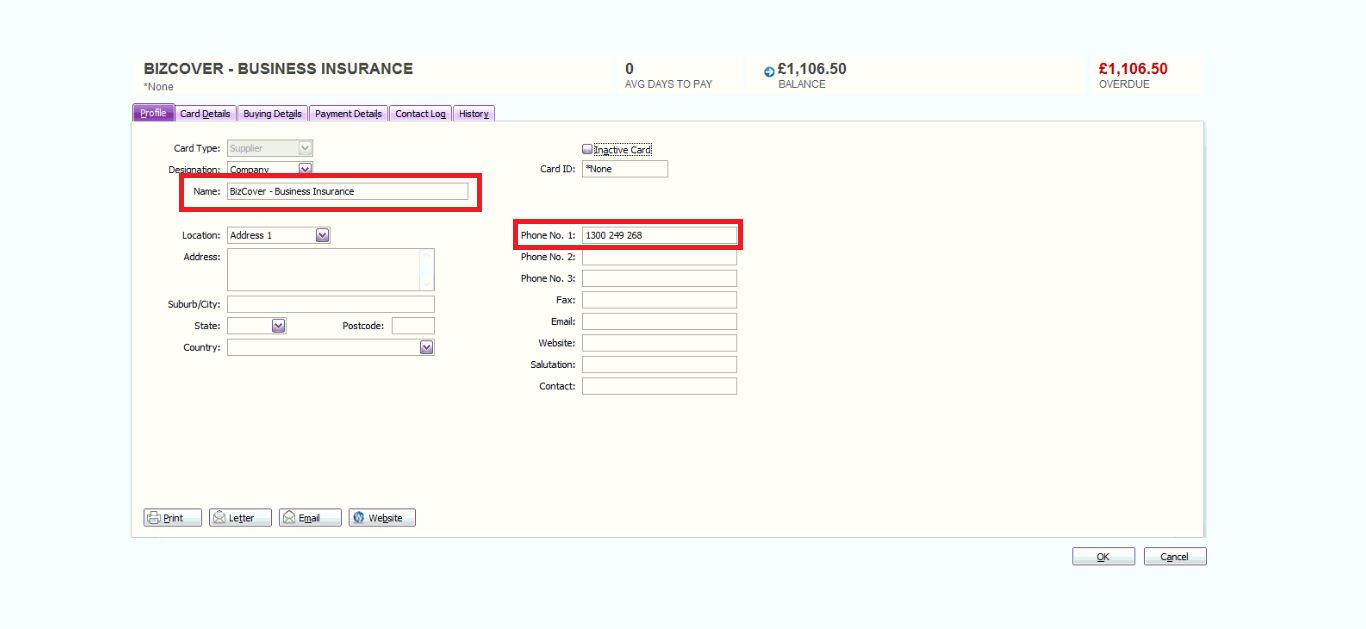Click the Phone No. 2 field
Screen dimensions: 1366x629
tap(659, 257)
